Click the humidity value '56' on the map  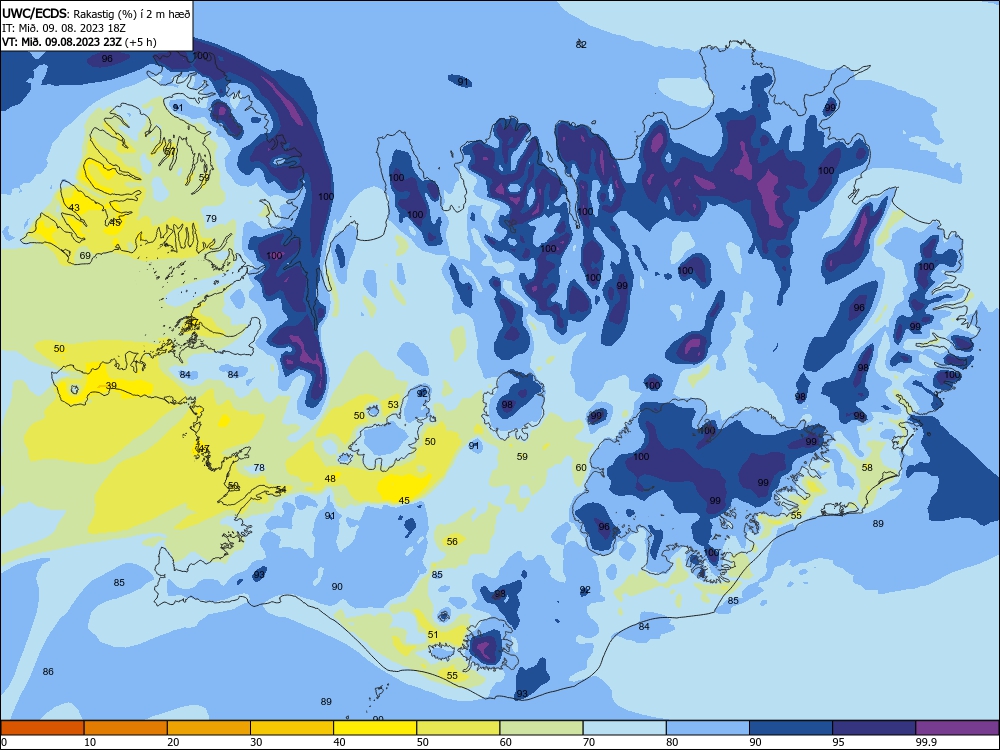pyautogui.click(x=452, y=542)
